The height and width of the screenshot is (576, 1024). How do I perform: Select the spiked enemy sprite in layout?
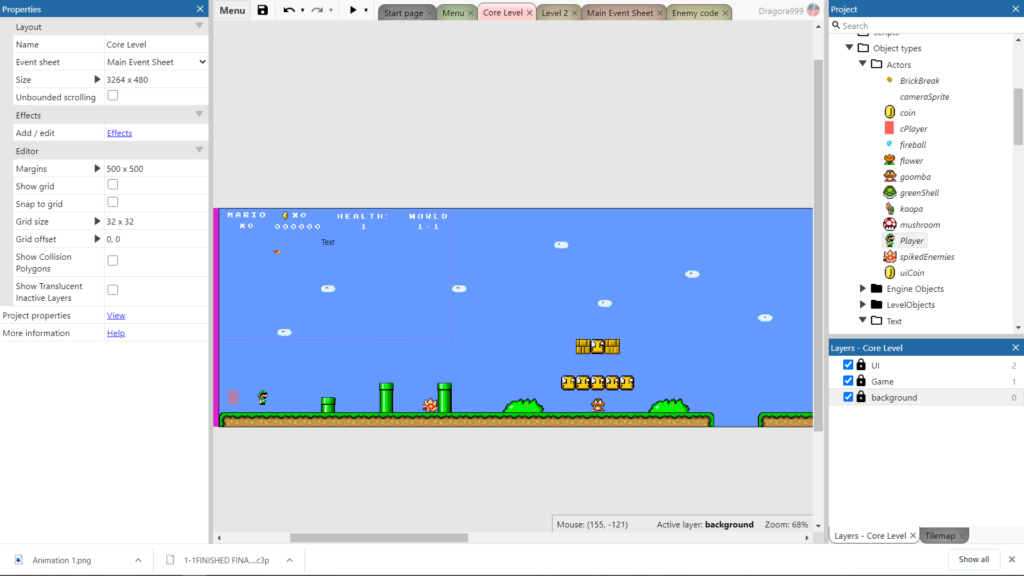pos(430,405)
